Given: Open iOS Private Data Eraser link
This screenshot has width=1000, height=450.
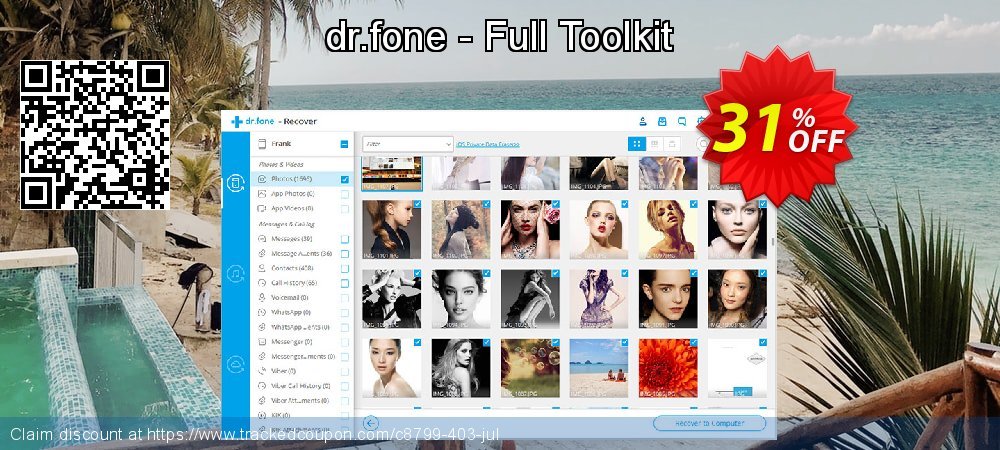Looking at the screenshot, I should [487, 145].
